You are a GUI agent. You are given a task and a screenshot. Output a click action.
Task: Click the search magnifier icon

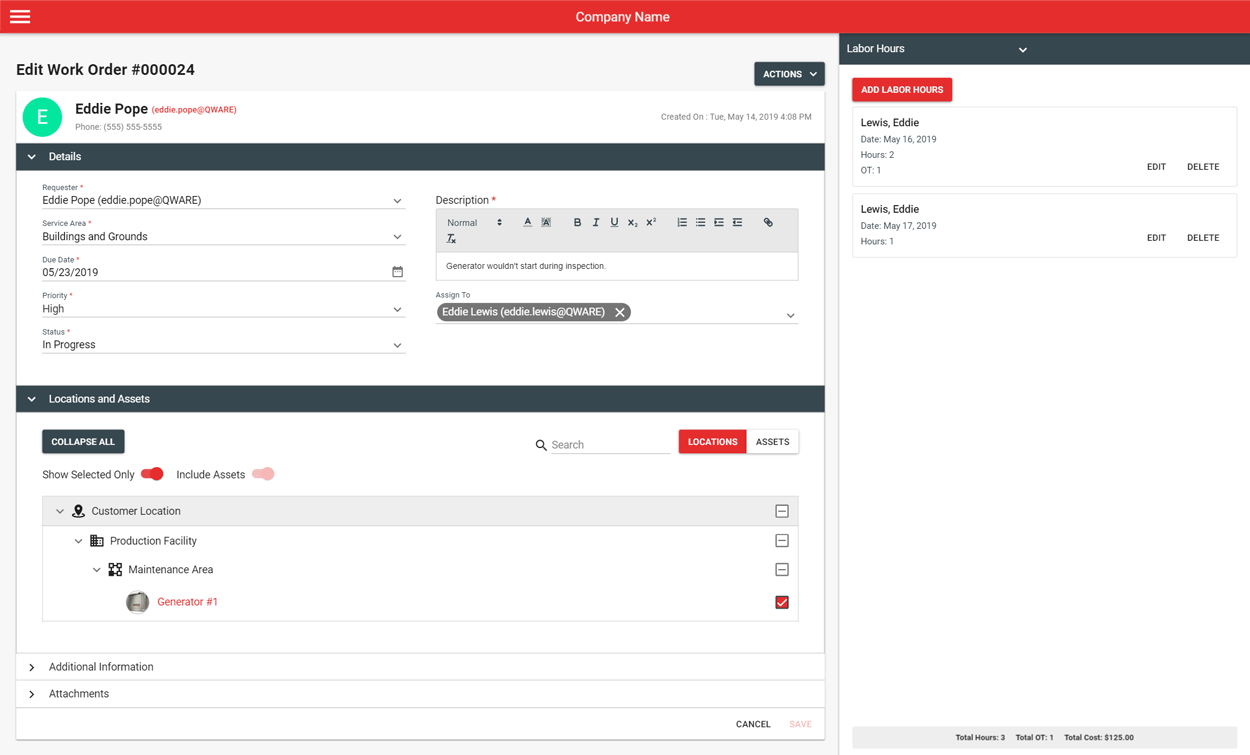tap(541, 445)
